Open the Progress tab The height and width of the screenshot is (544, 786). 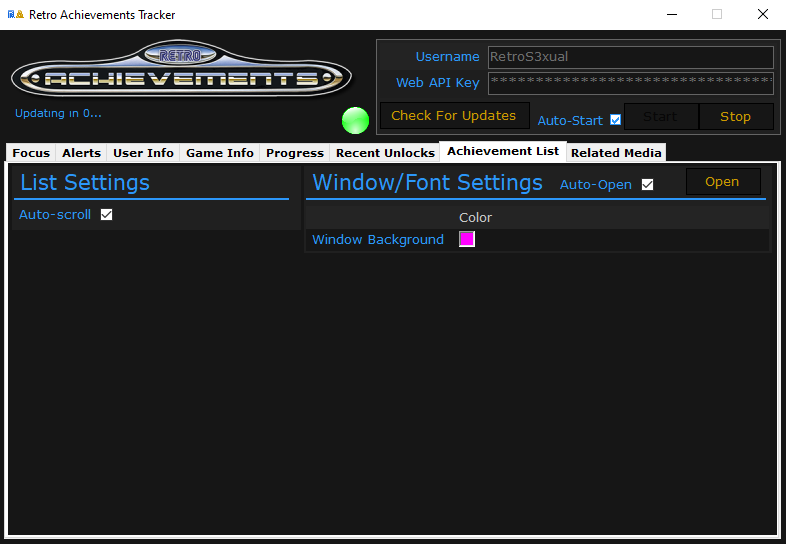[295, 153]
